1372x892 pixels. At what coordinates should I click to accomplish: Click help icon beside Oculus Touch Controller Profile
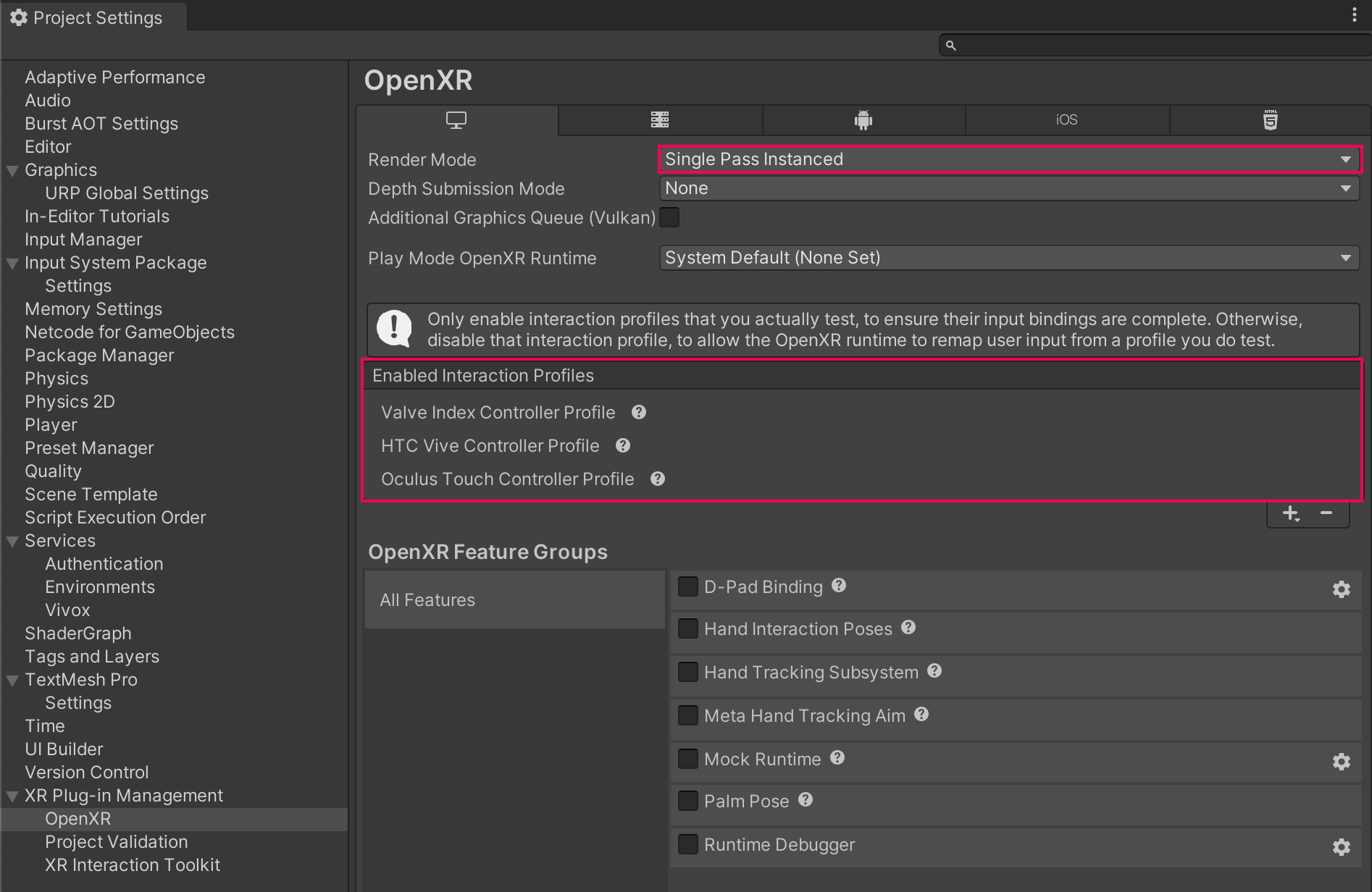657,479
